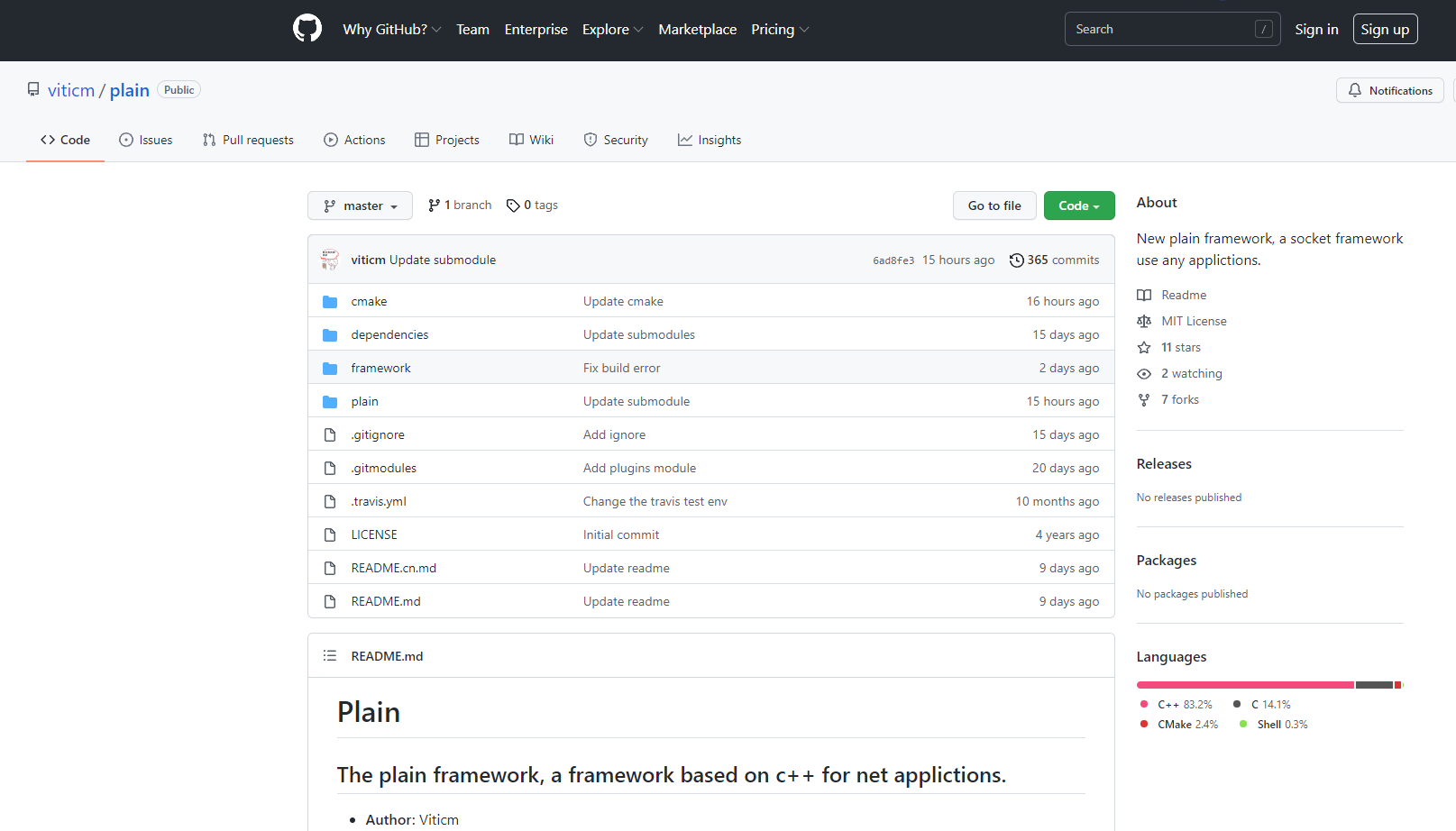Screen dimensions: 1456x831
Task: Click the C++ 83.2% language entry
Action: (x=1177, y=705)
